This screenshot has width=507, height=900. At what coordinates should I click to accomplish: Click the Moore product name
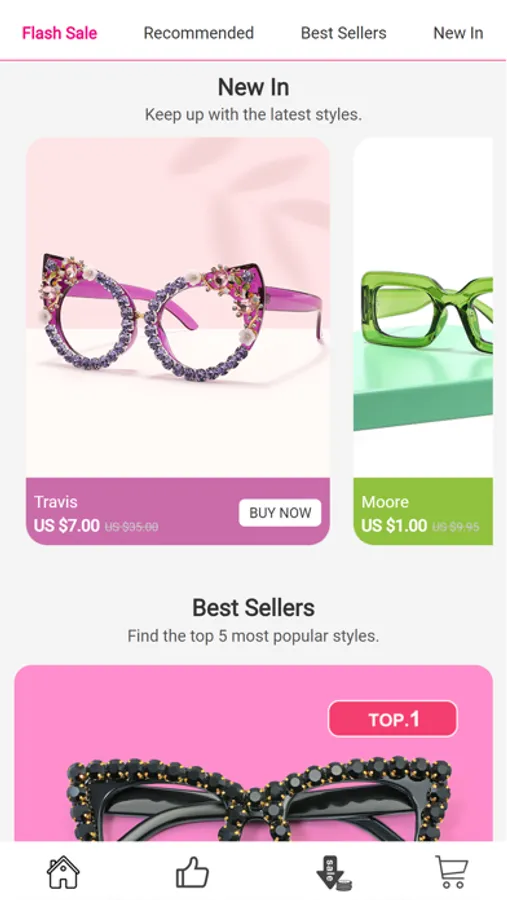click(385, 502)
